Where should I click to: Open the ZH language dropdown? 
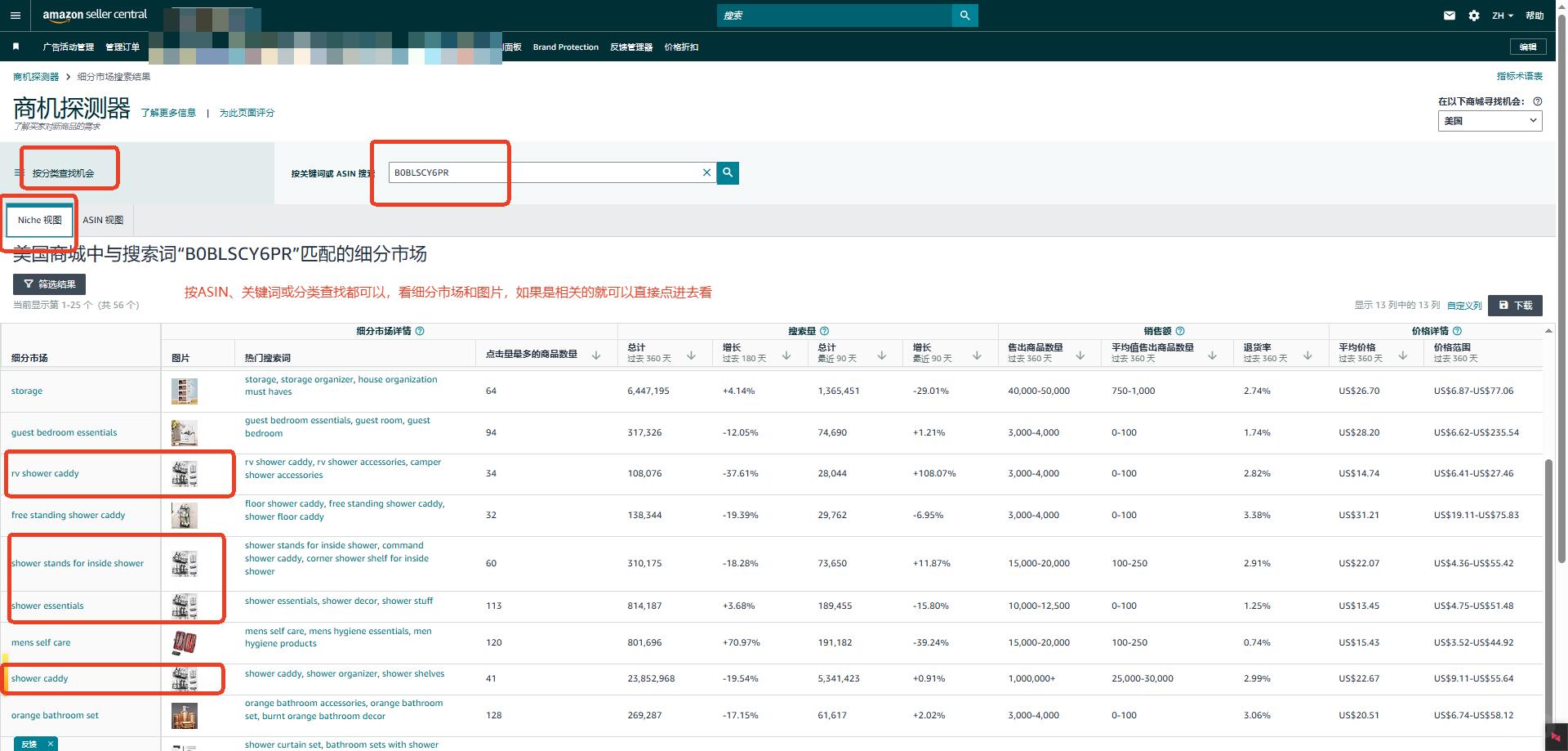click(1502, 16)
